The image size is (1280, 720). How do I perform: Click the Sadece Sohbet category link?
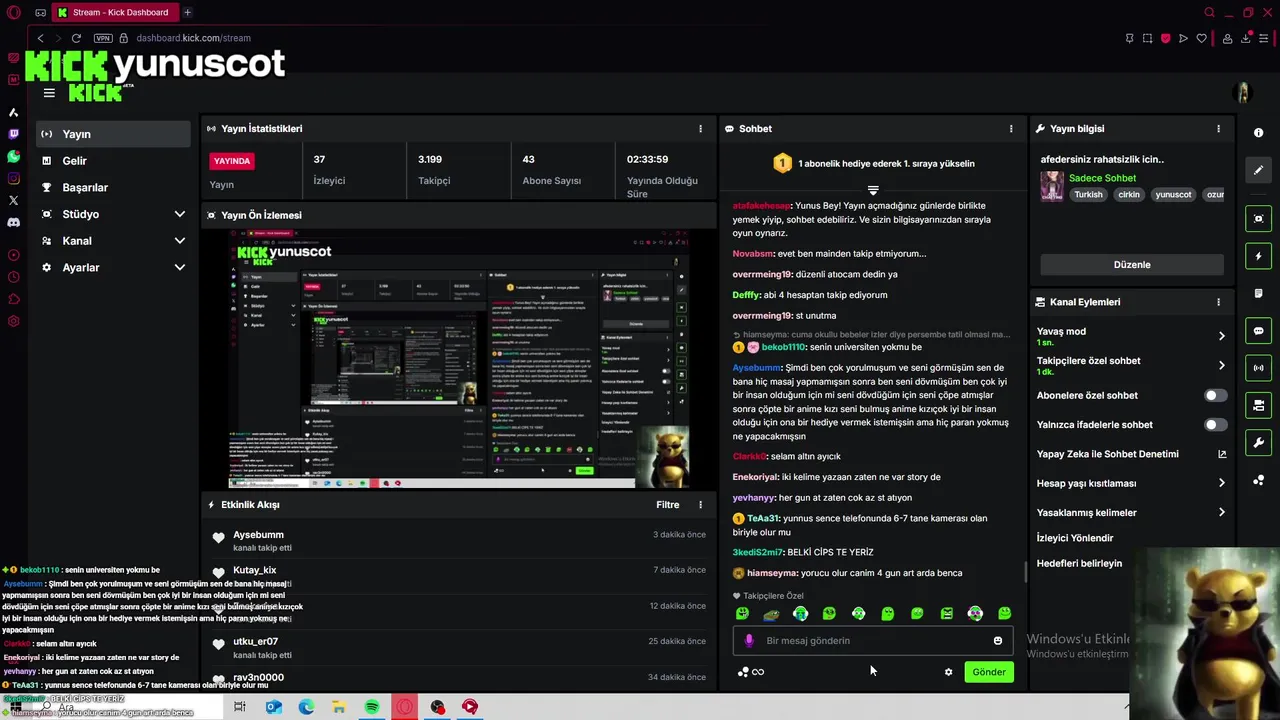click(x=1102, y=178)
